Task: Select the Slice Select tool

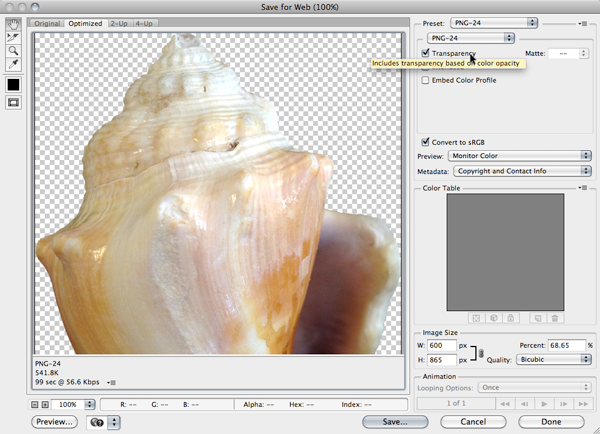Action: 13,35
